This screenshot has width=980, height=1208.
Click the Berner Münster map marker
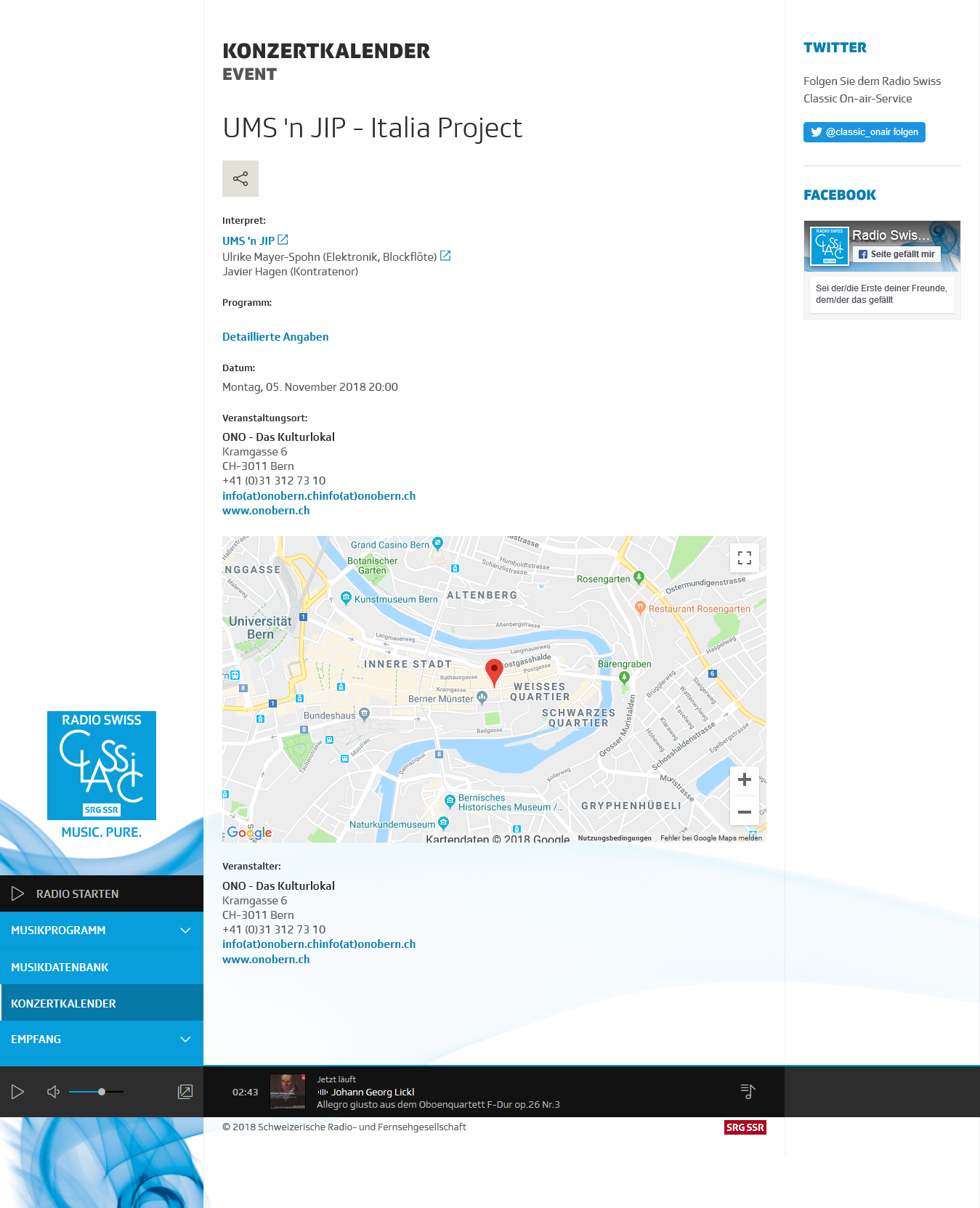482,698
